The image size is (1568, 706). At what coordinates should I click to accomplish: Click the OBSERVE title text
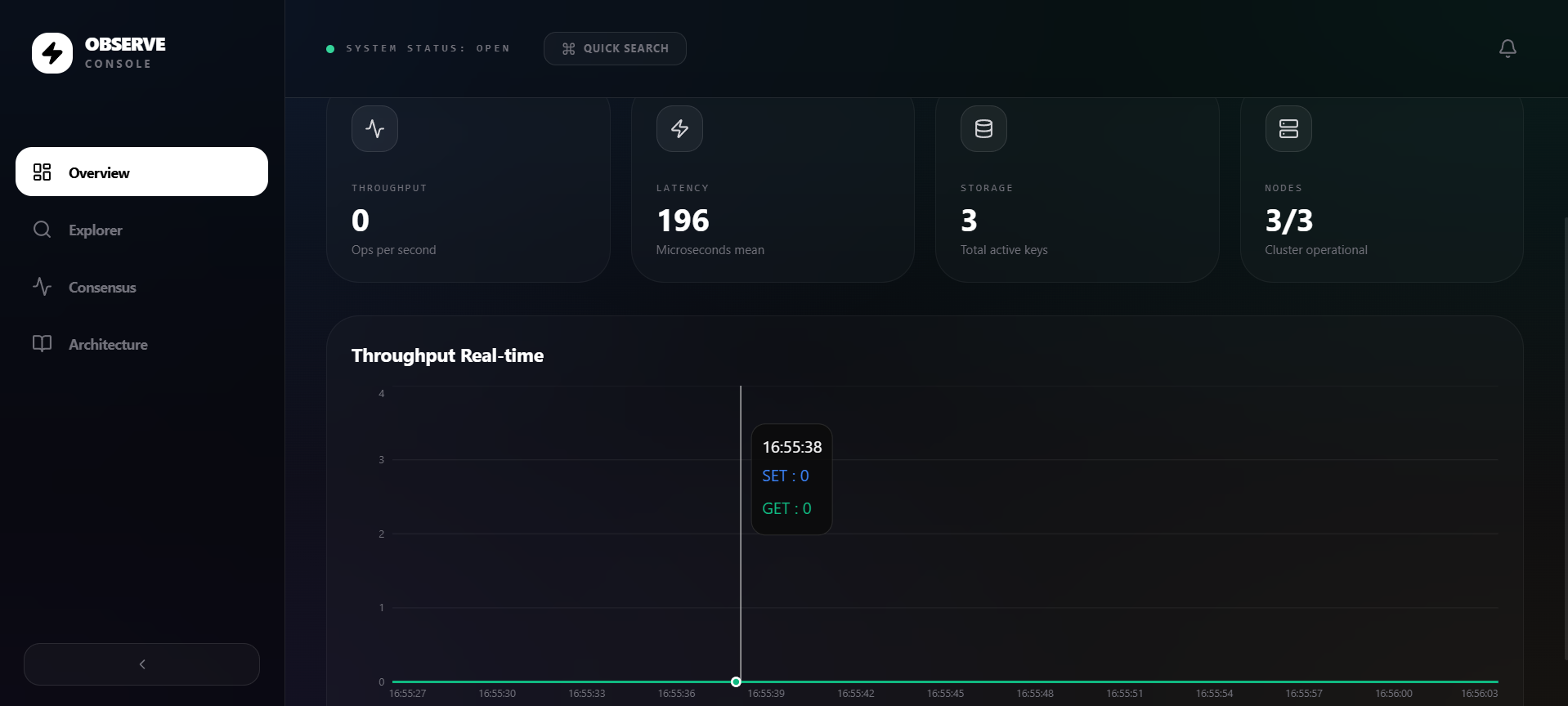tap(125, 44)
